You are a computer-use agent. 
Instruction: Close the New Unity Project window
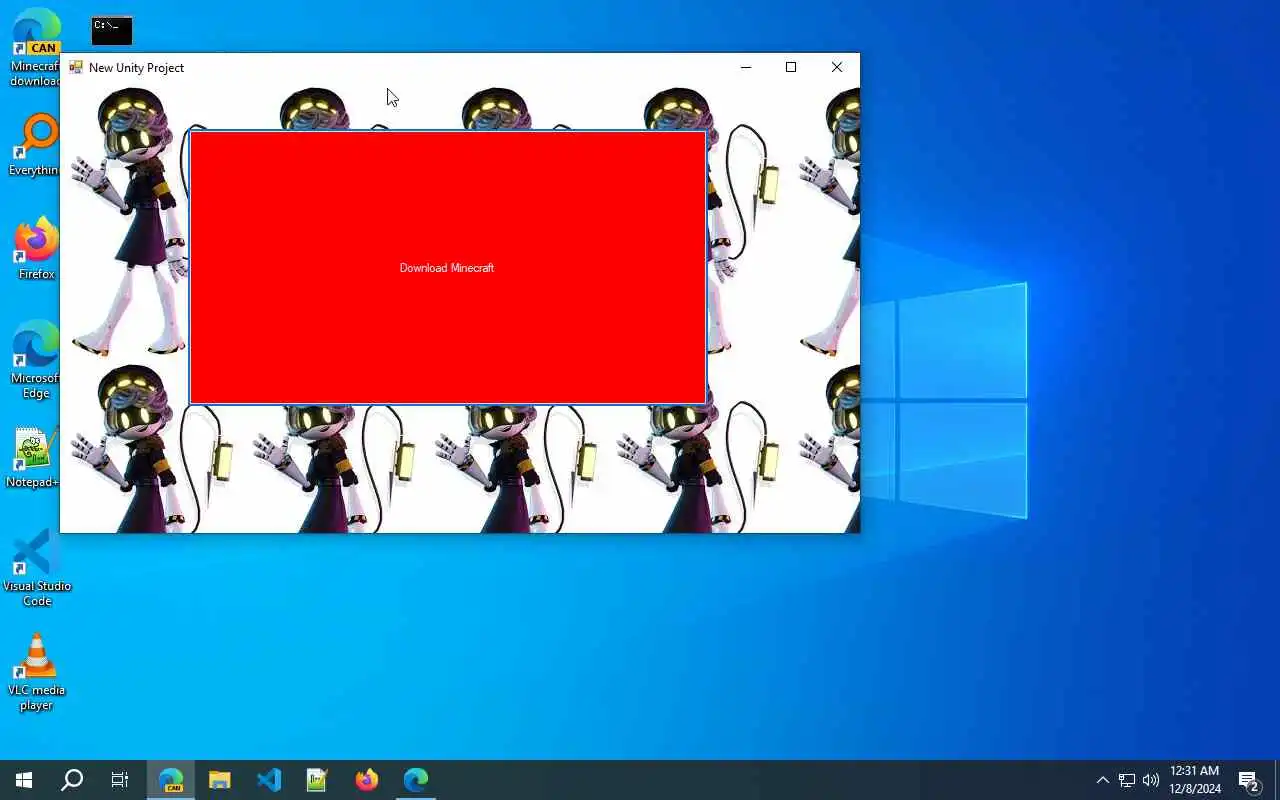click(837, 67)
